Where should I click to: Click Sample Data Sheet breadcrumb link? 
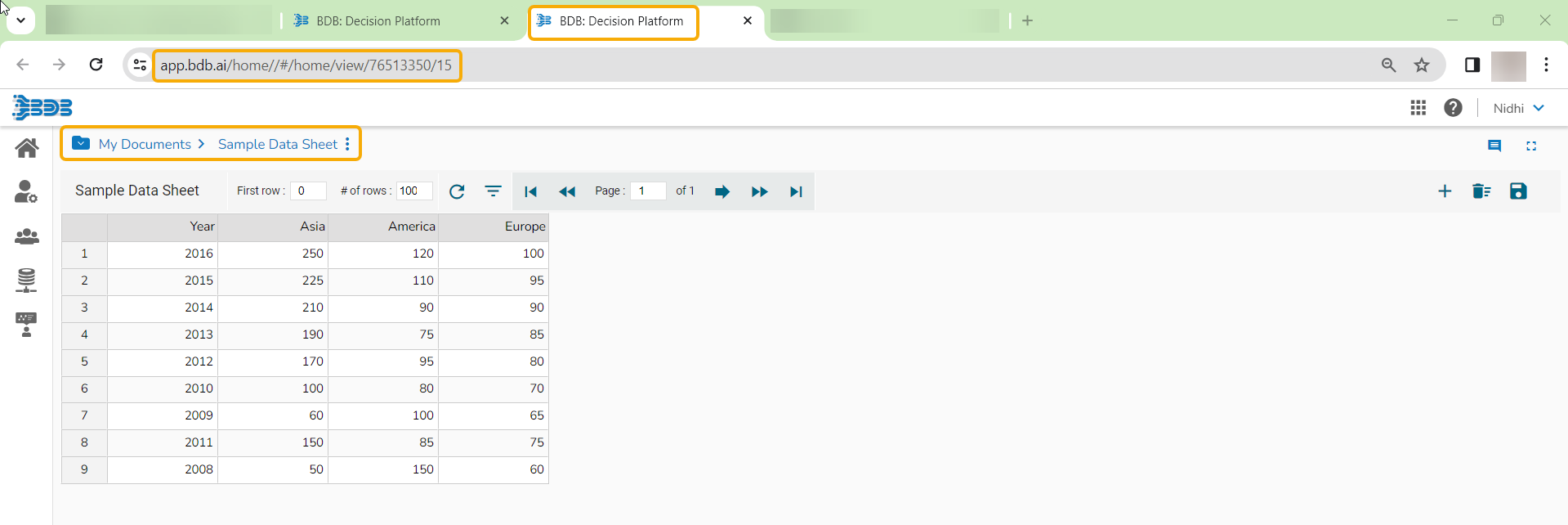[x=277, y=144]
